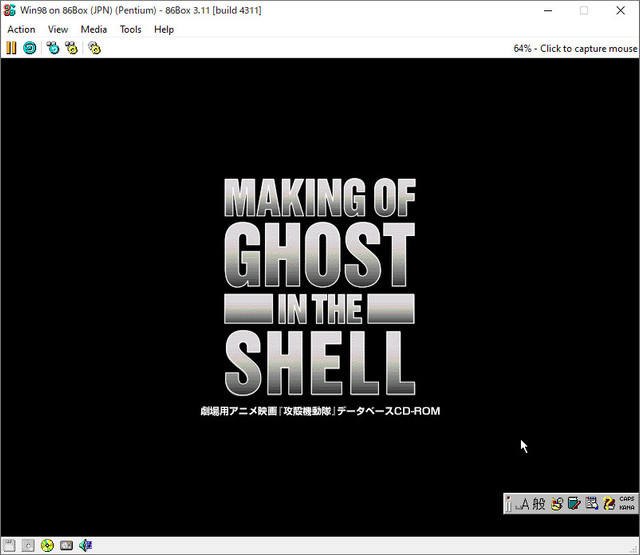Open the Tools menu
Image resolution: width=640 pixels, height=555 pixels.
131,29
